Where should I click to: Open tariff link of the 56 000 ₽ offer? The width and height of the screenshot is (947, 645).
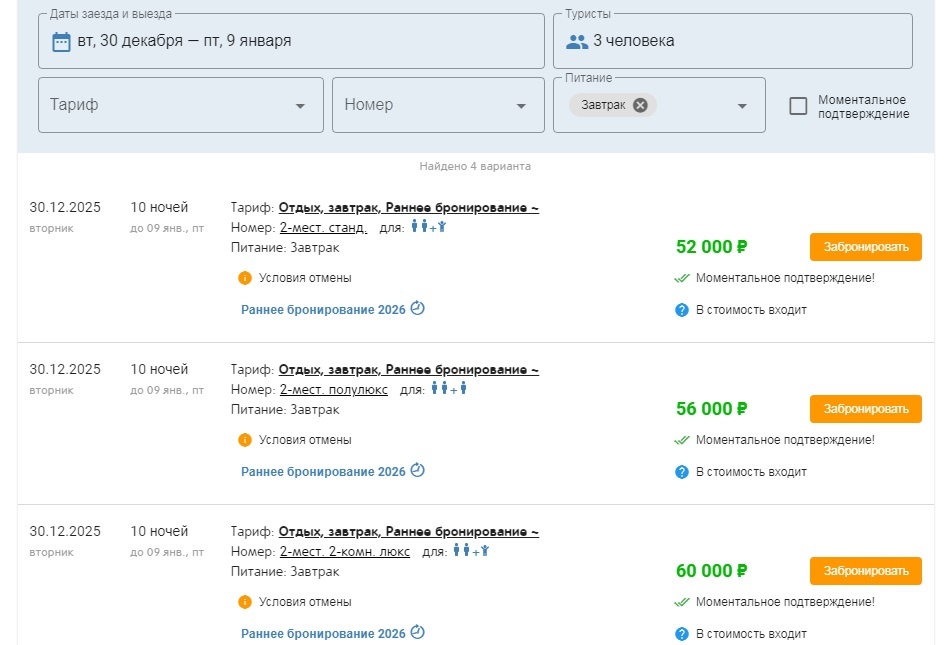[408, 370]
